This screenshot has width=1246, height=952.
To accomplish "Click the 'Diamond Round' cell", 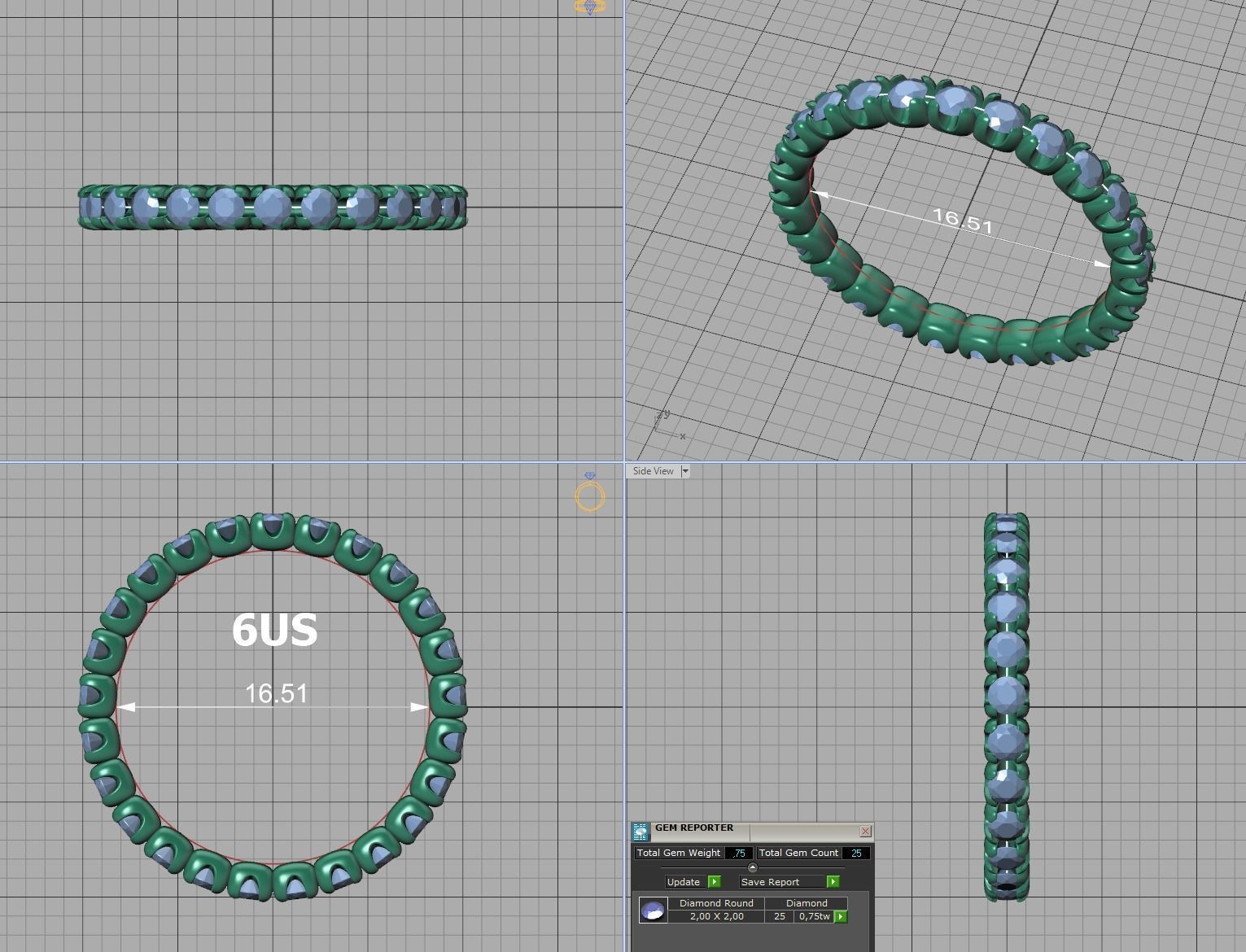I will click(x=716, y=903).
